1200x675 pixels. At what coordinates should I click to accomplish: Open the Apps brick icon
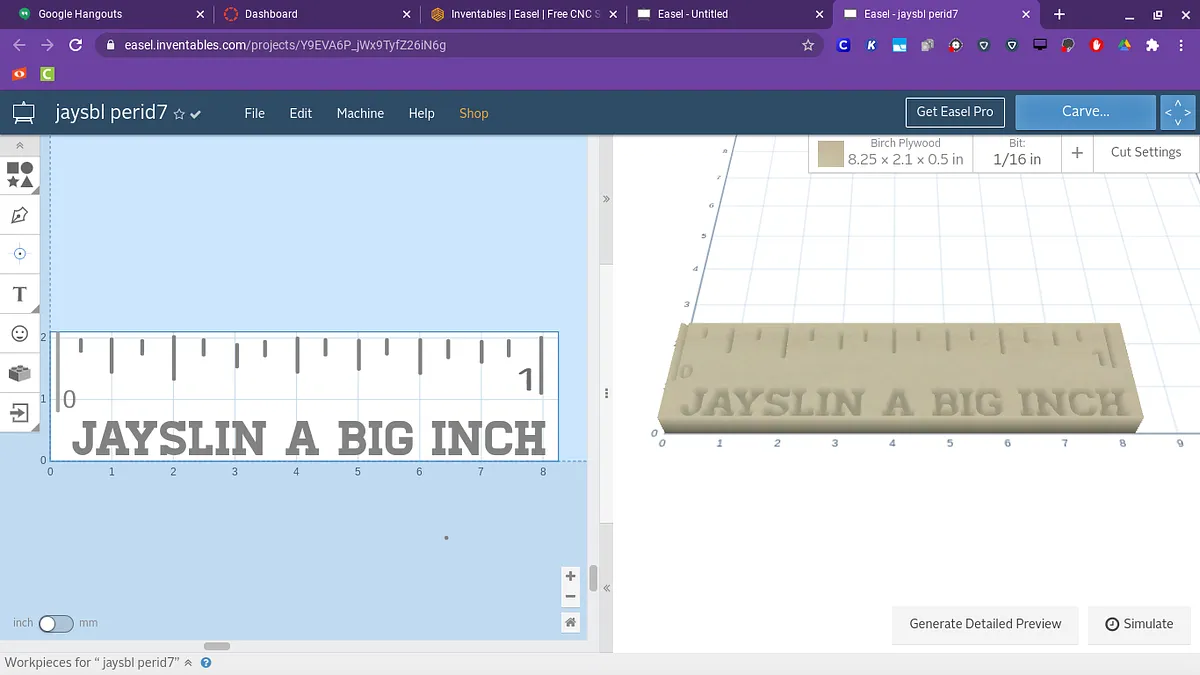pos(19,373)
